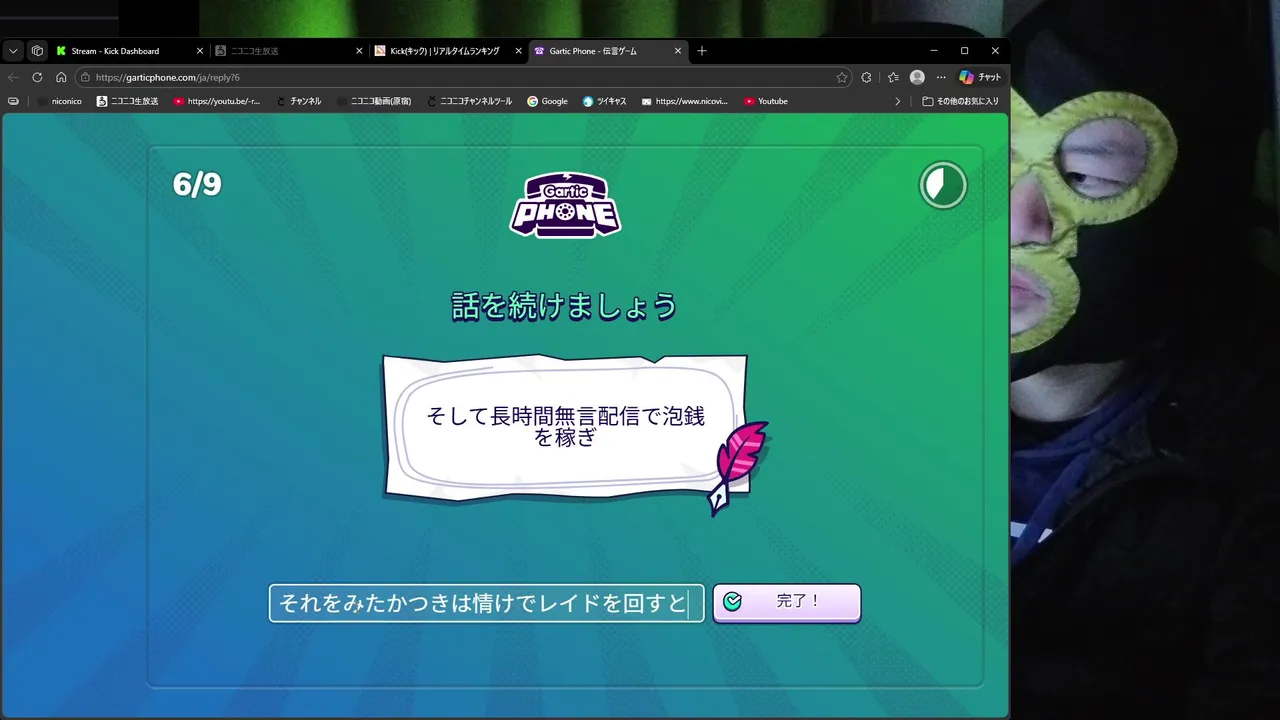The width and height of the screenshot is (1280, 720).
Task: Click the story prompt そして長時間無言配信で泡銭を稼ぎ
Action: pos(565,426)
